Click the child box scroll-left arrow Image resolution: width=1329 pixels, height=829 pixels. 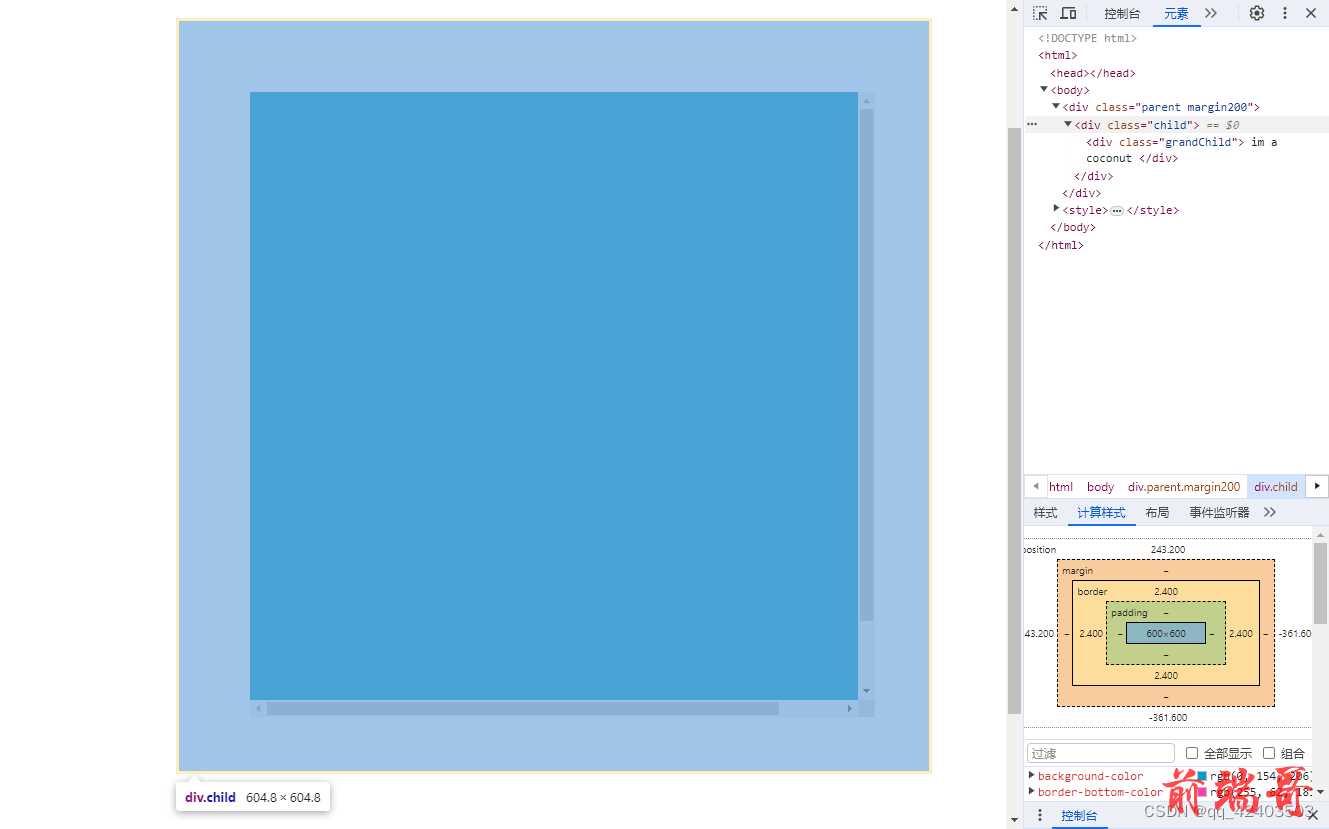pos(258,708)
